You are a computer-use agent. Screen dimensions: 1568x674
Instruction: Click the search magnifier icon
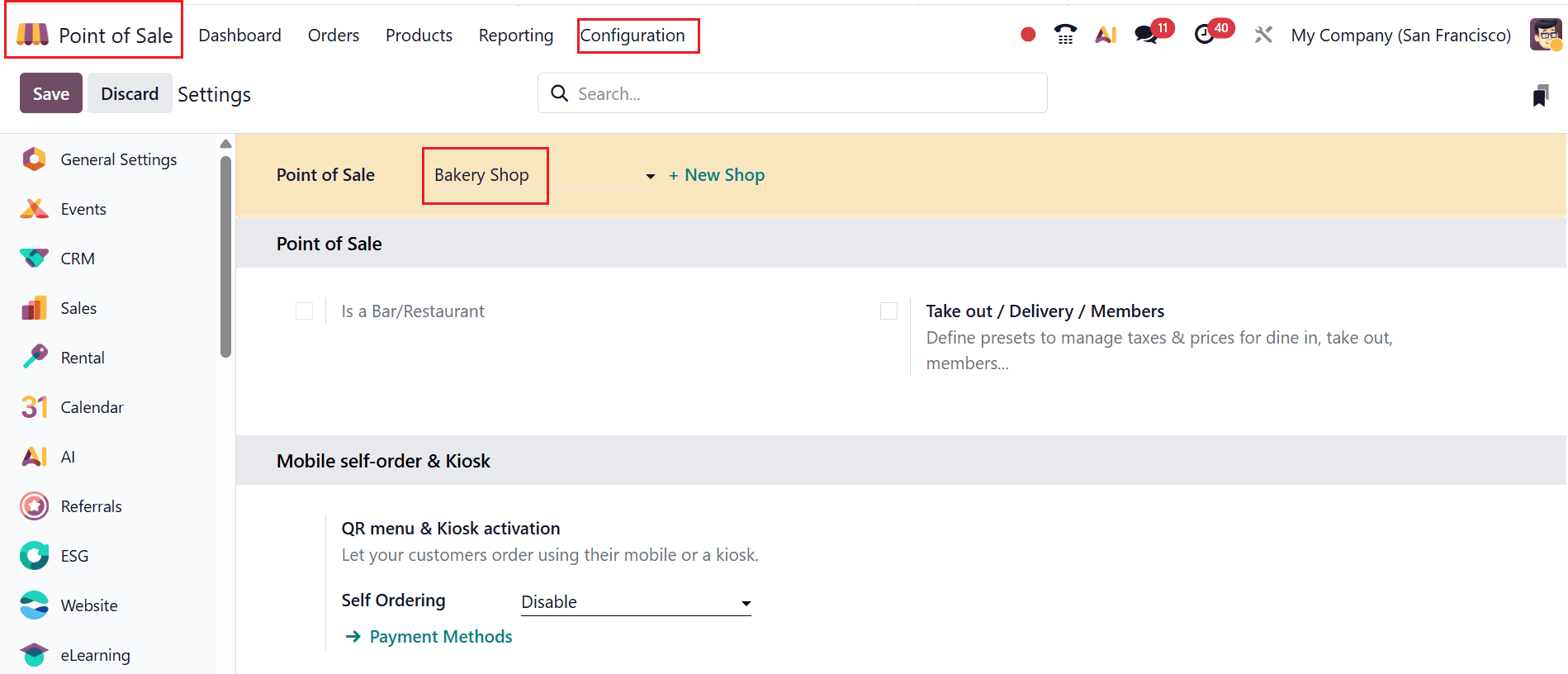pos(560,93)
